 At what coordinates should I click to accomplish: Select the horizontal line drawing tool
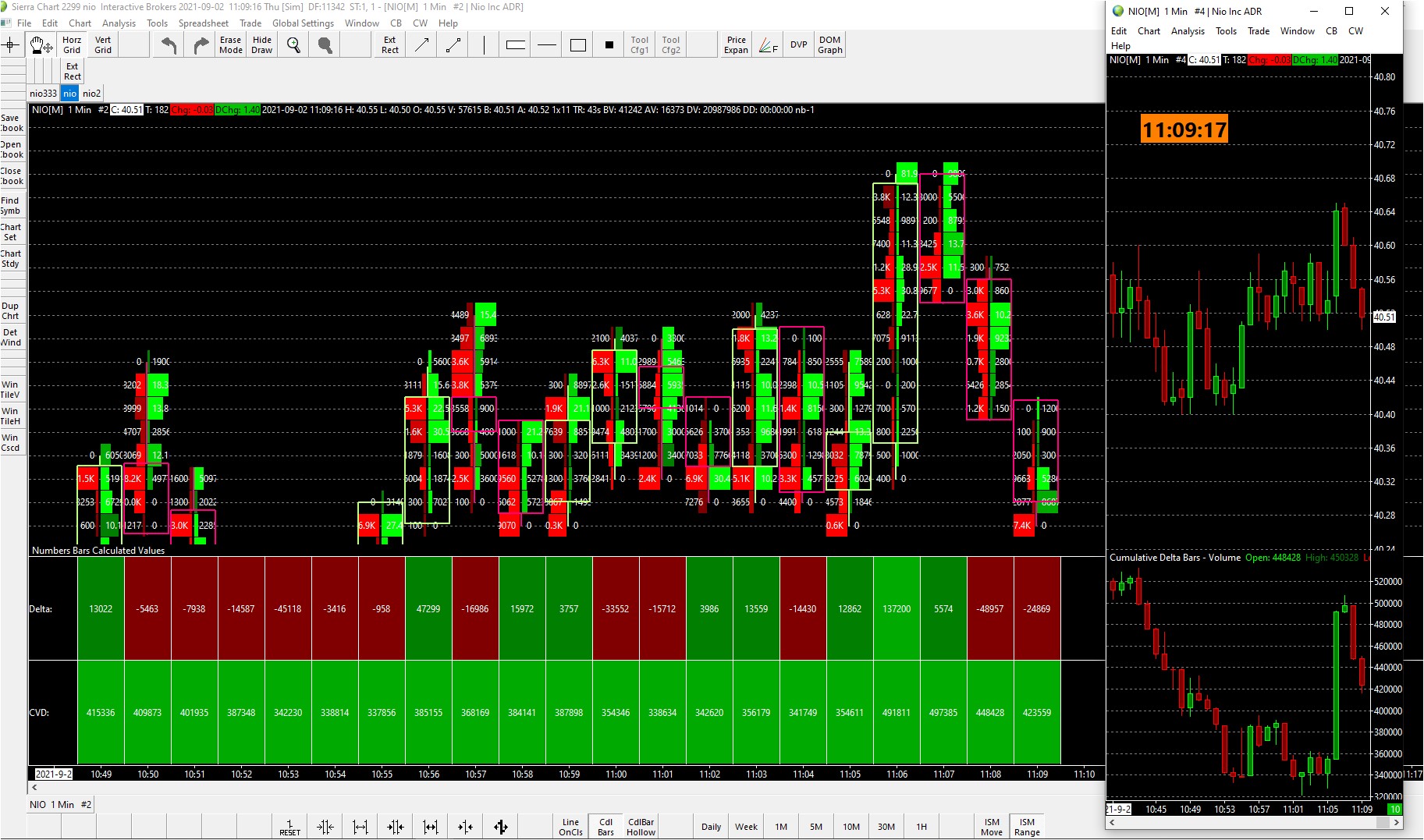coord(547,45)
